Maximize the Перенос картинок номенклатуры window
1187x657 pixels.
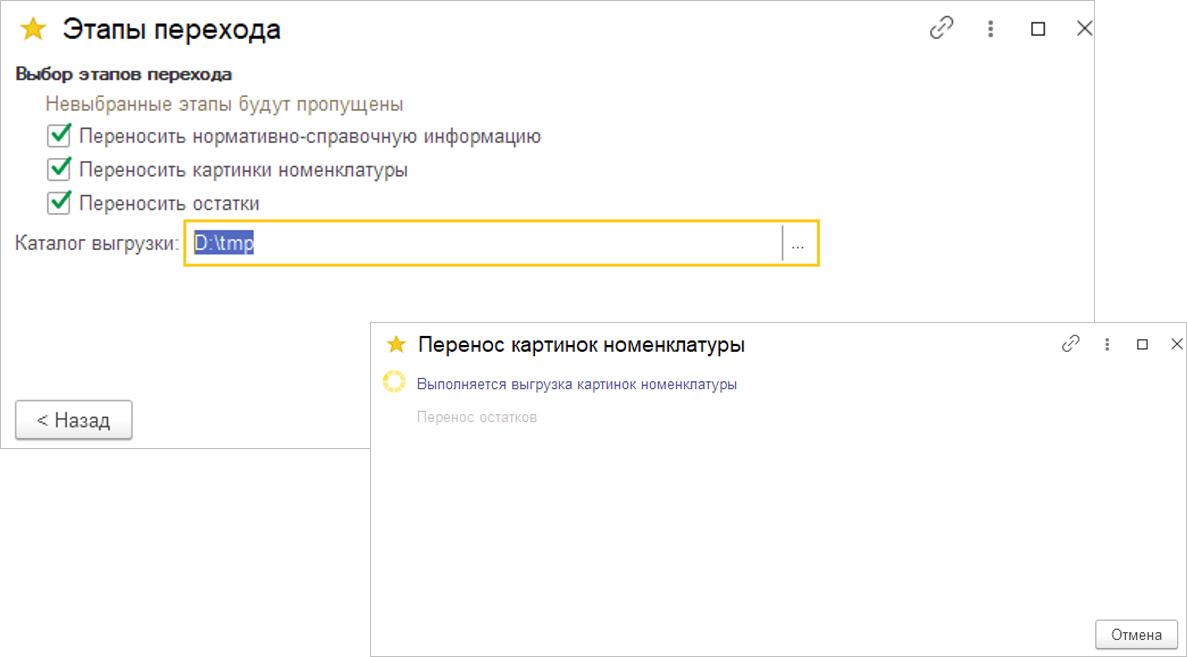1142,344
